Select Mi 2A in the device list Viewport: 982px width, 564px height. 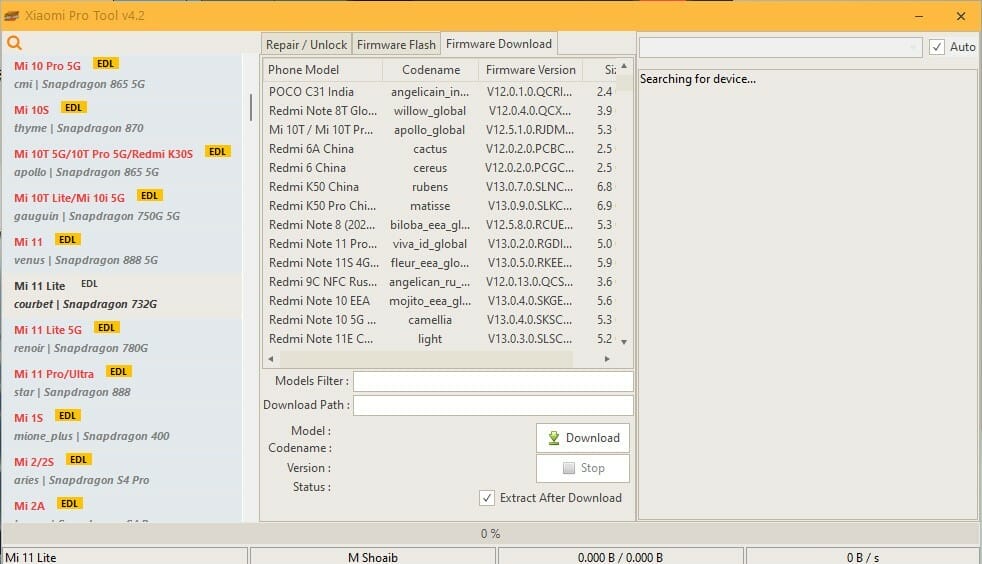pyautogui.click(x=122, y=508)
